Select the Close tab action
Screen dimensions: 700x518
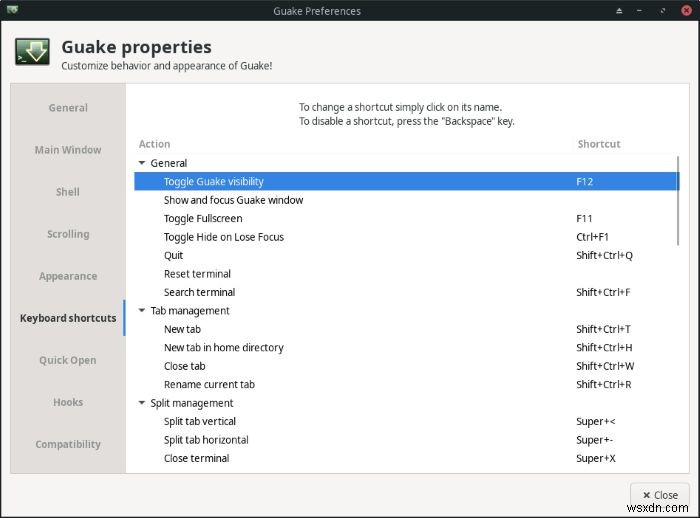pyautogui.click(x=406, y=366)
